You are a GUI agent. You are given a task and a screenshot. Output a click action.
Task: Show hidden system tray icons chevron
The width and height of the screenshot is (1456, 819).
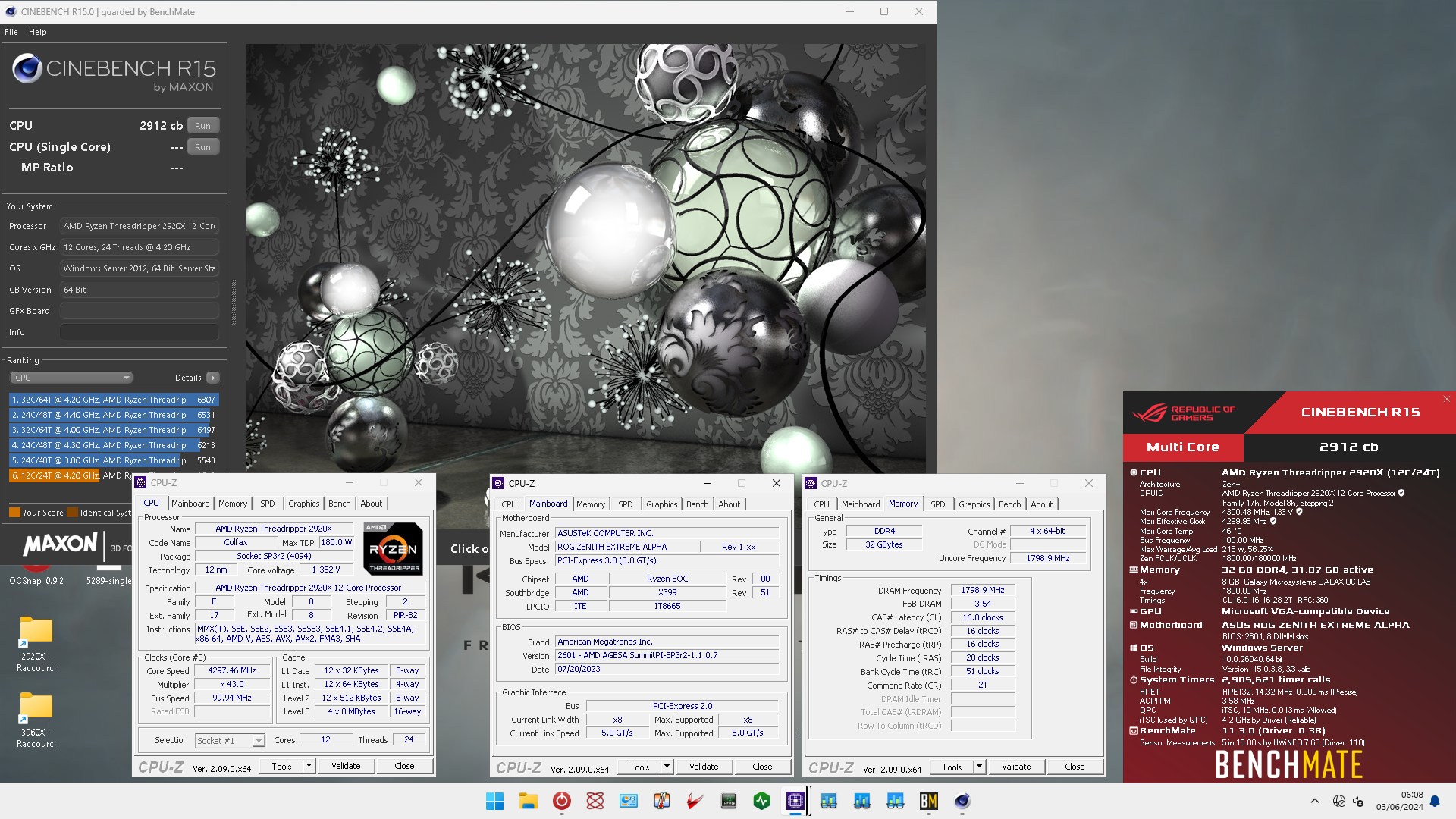coord(1314,801)
